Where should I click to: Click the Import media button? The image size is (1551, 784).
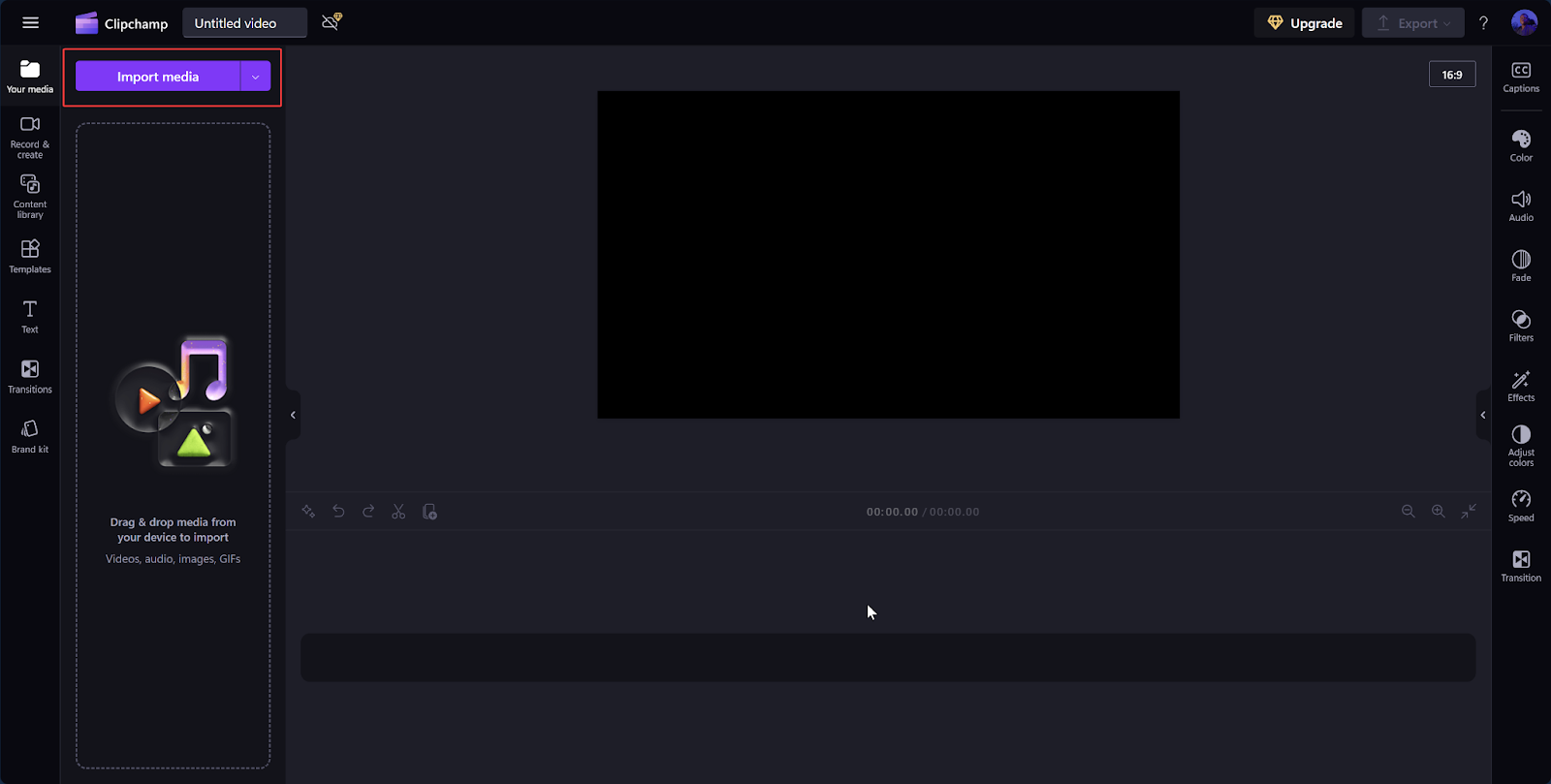158,77
